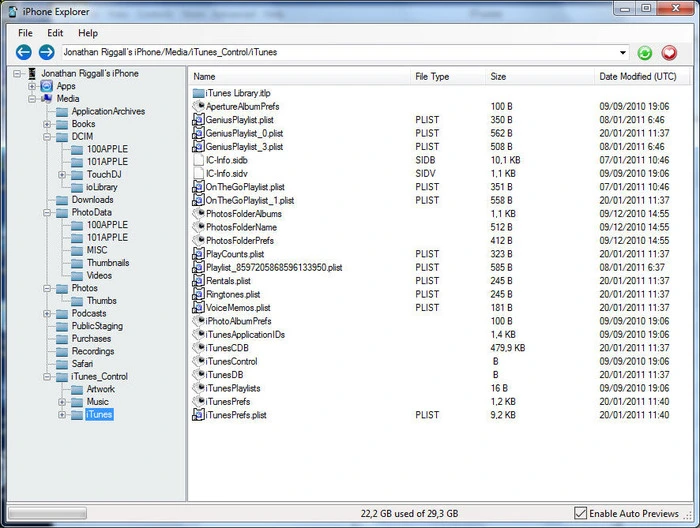
Task: Toggle Enable Auto Previews checkbox
Action: tap(581, 513)
